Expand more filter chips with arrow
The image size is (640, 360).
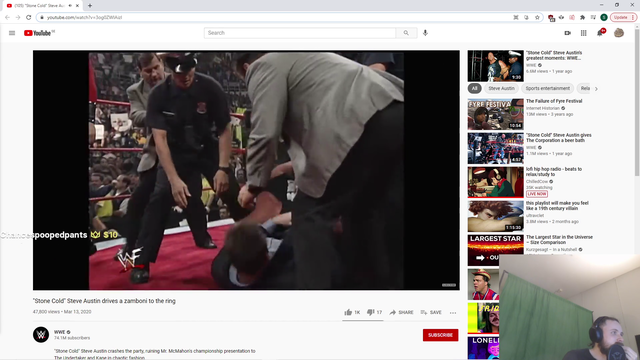(x=596, y=89)
